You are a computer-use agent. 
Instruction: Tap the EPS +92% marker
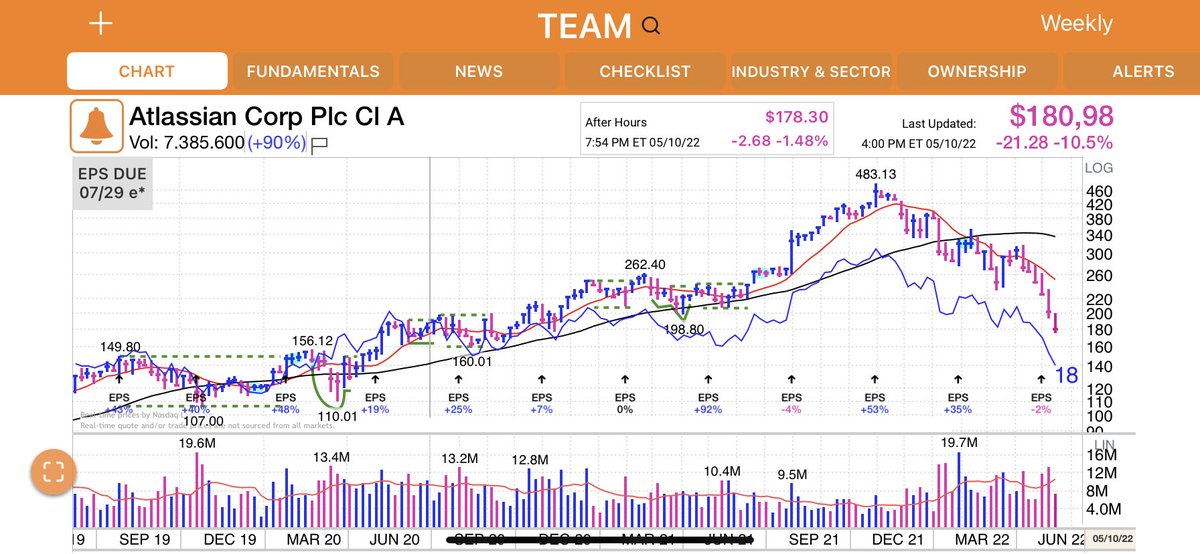tap(708, 403)
